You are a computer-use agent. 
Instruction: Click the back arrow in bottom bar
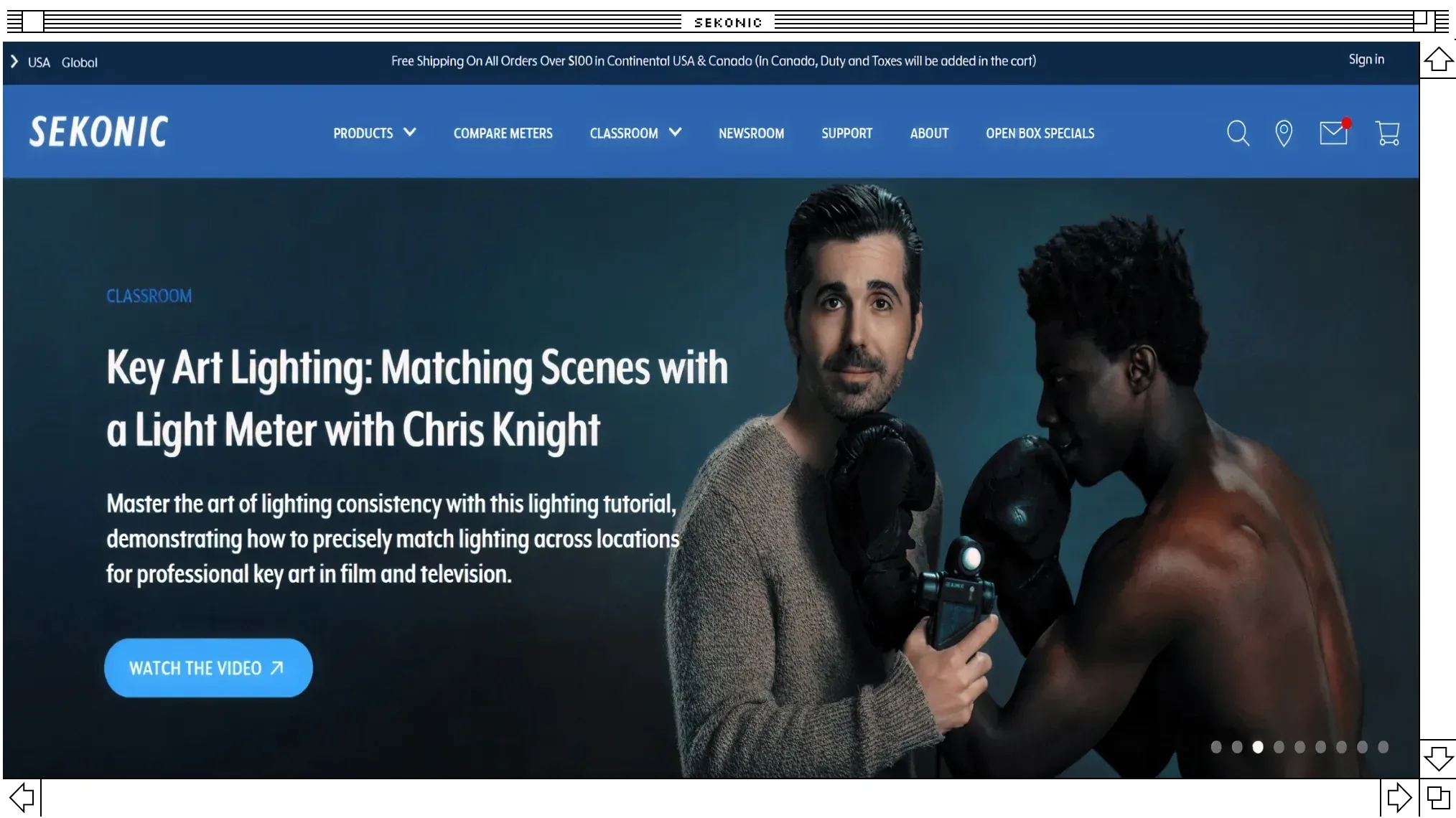click(x=22, y=797)
